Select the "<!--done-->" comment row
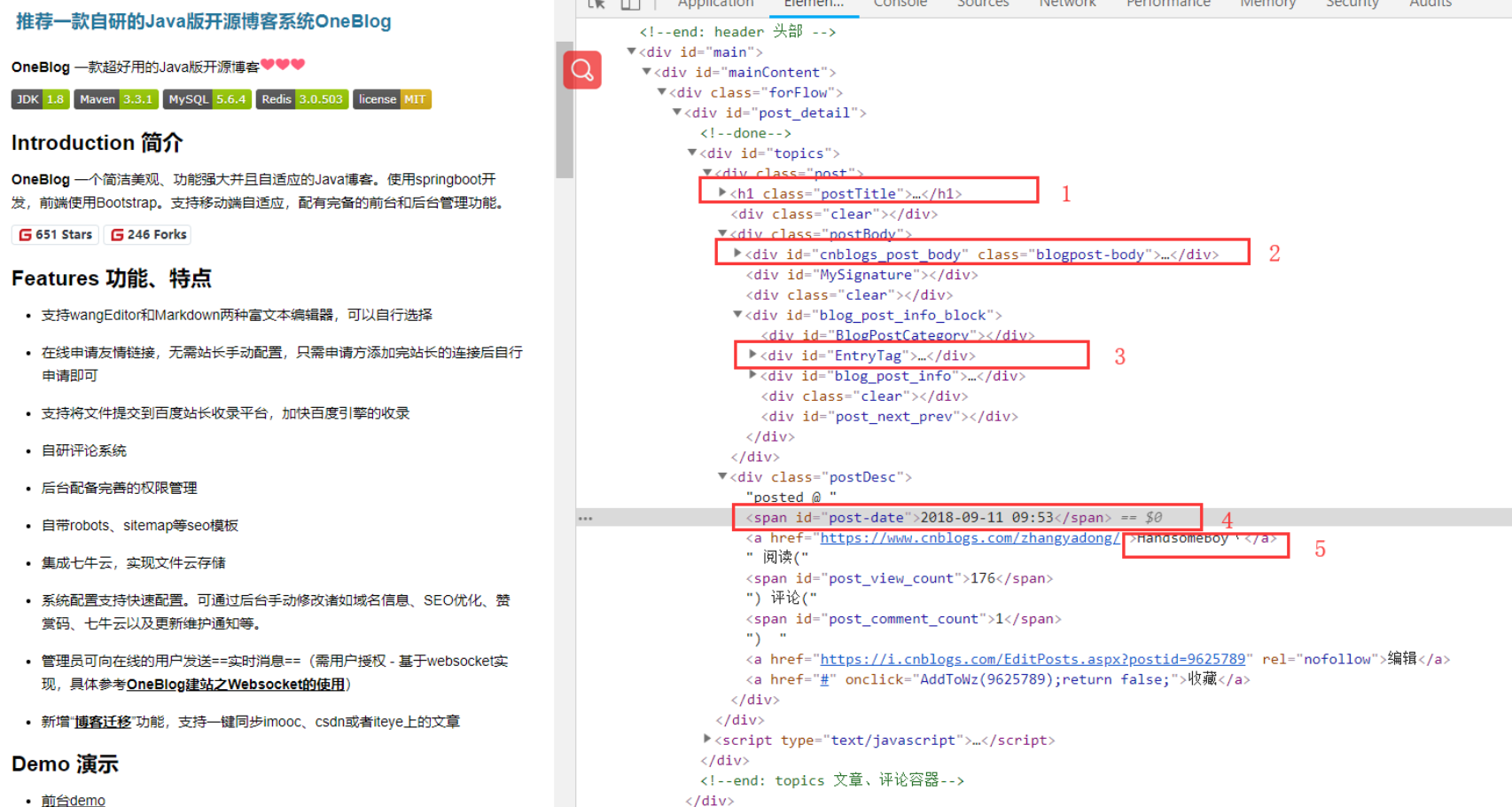Viewport: 1512px width, 807px height. point(745,133)
